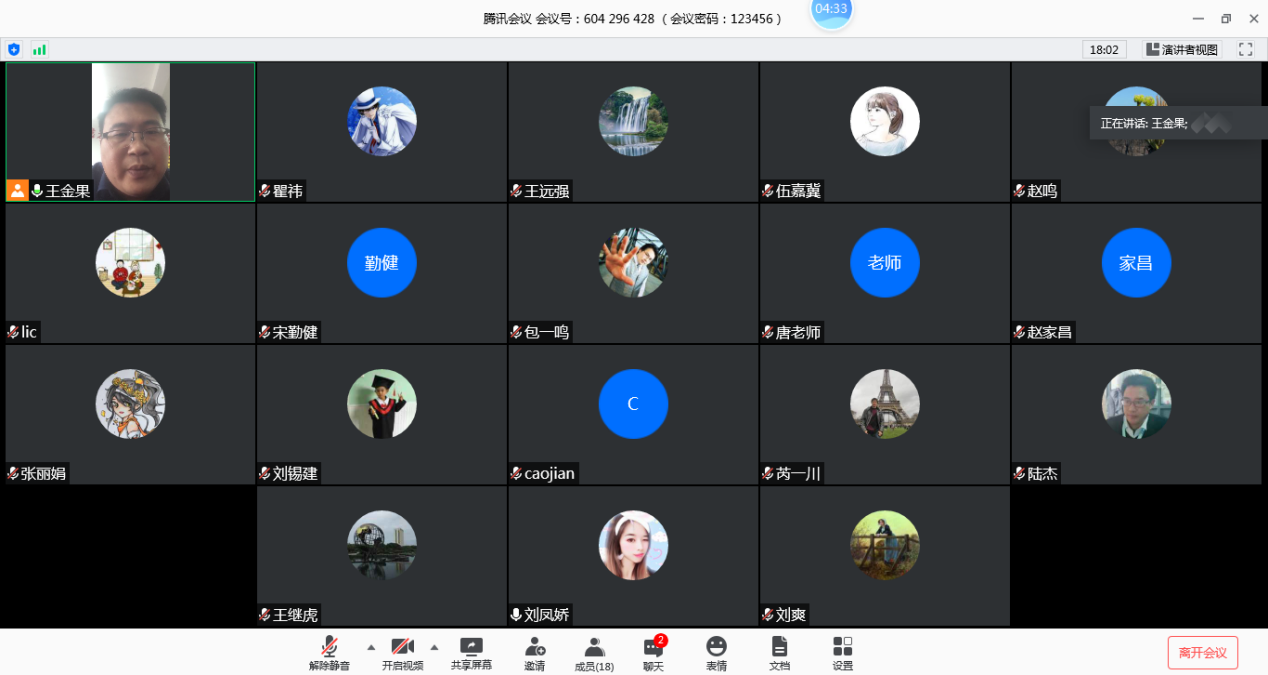Open the 表情 emoji reactions
Viewport: 1268px width, 675px height.
(x=716, y=652)
